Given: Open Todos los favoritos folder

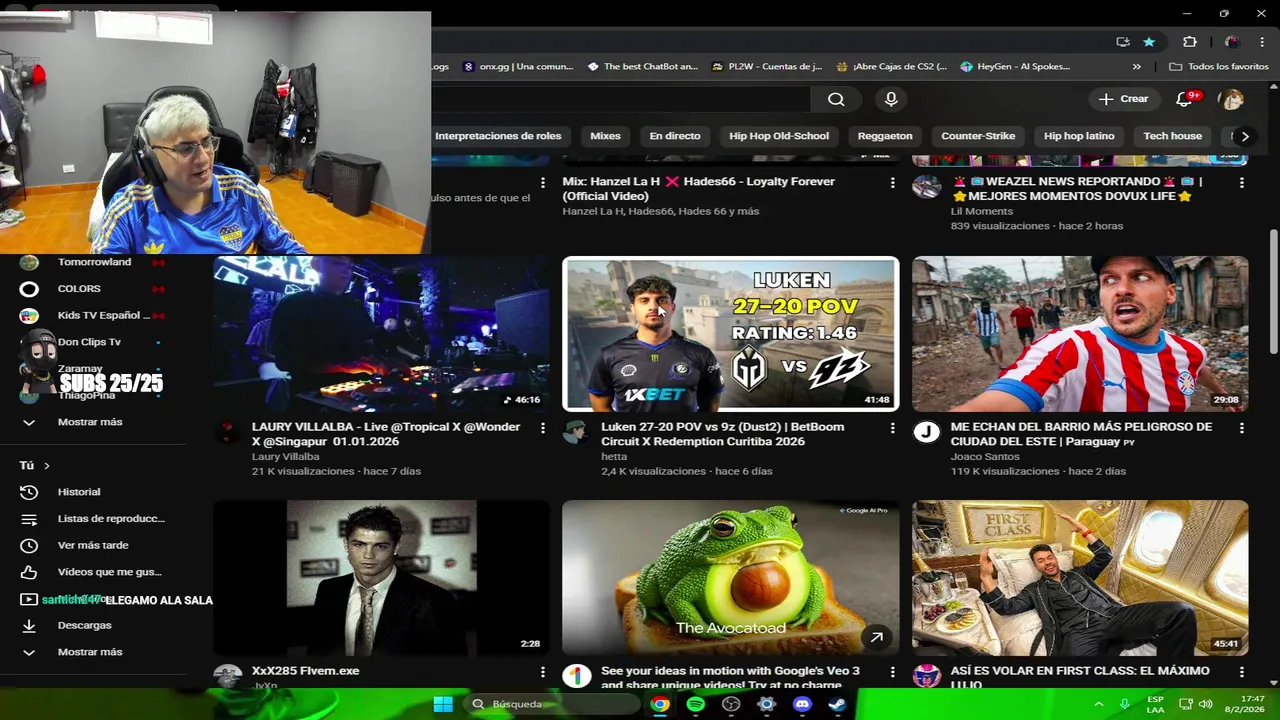Looking at the screenshot, I should [x=1219, y=67].
